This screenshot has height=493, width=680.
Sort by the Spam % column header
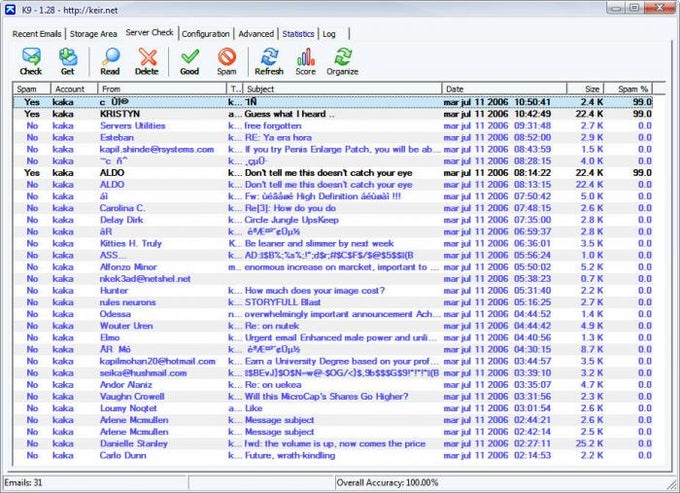point(628,88)
